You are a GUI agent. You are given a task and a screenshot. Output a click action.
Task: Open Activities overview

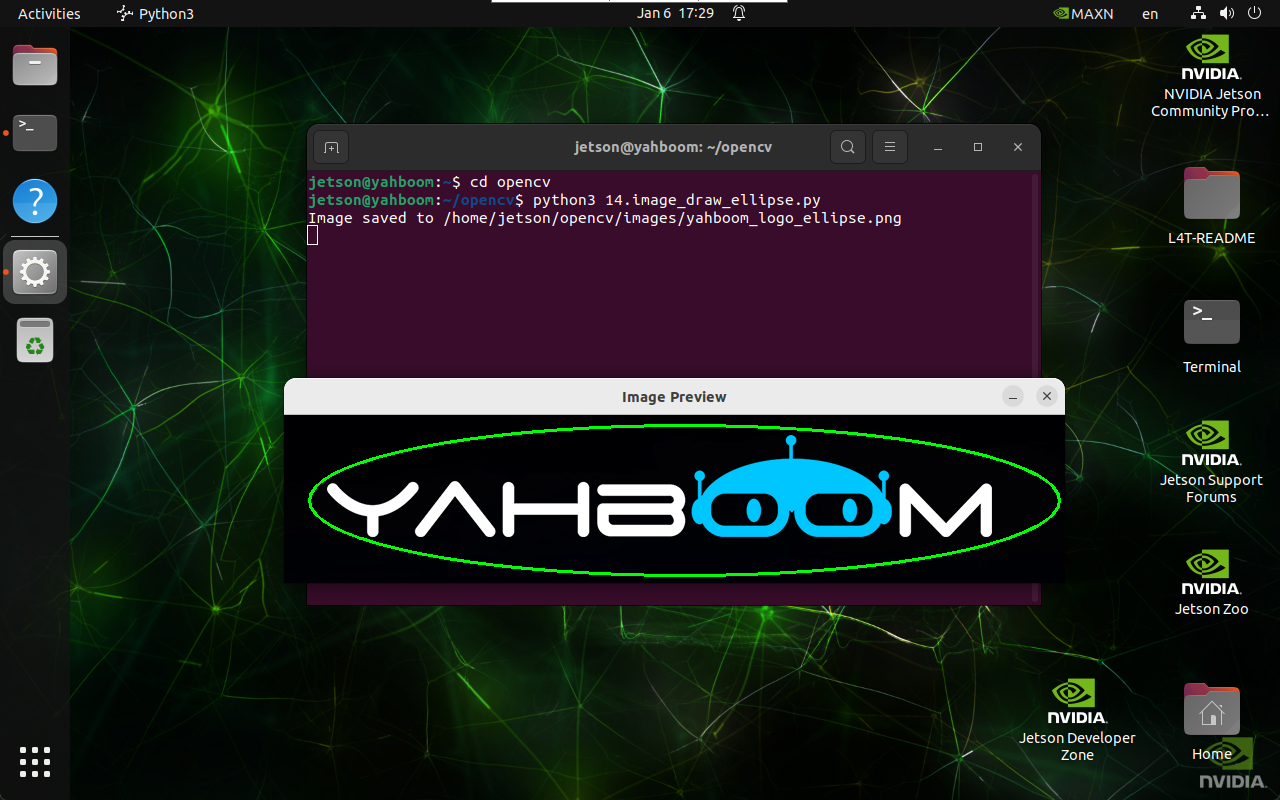click(49, 14)
